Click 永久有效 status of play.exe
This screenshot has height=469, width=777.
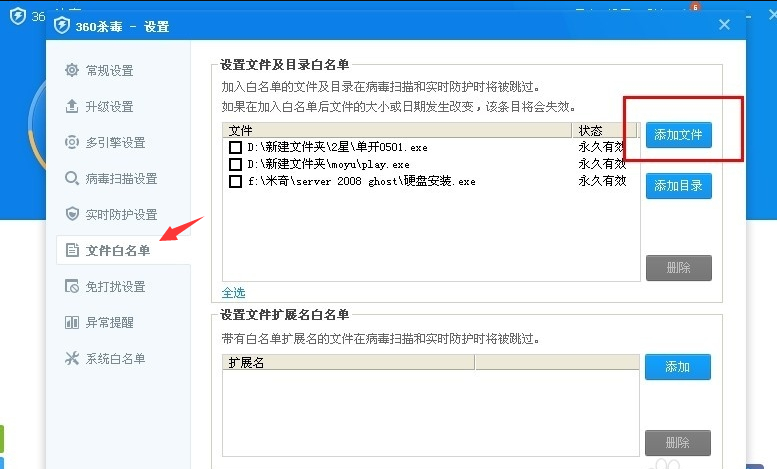(602, 164)
